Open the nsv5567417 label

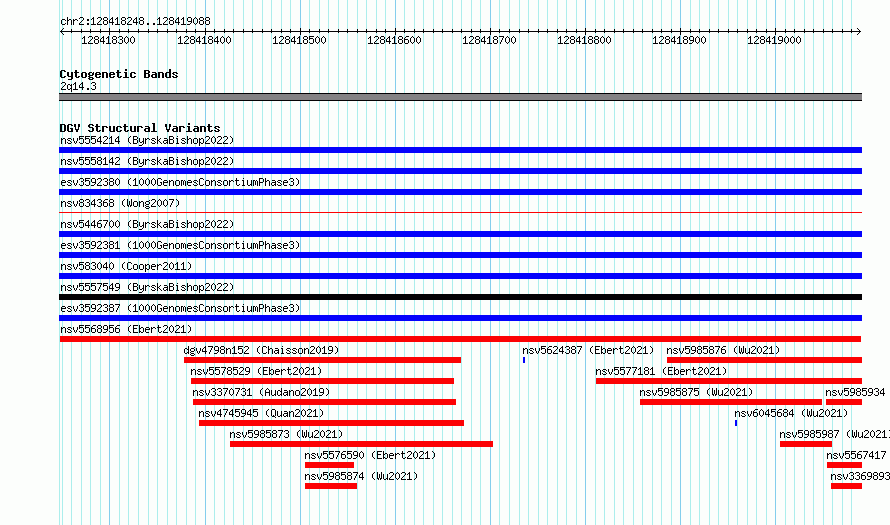click(856, 455)
